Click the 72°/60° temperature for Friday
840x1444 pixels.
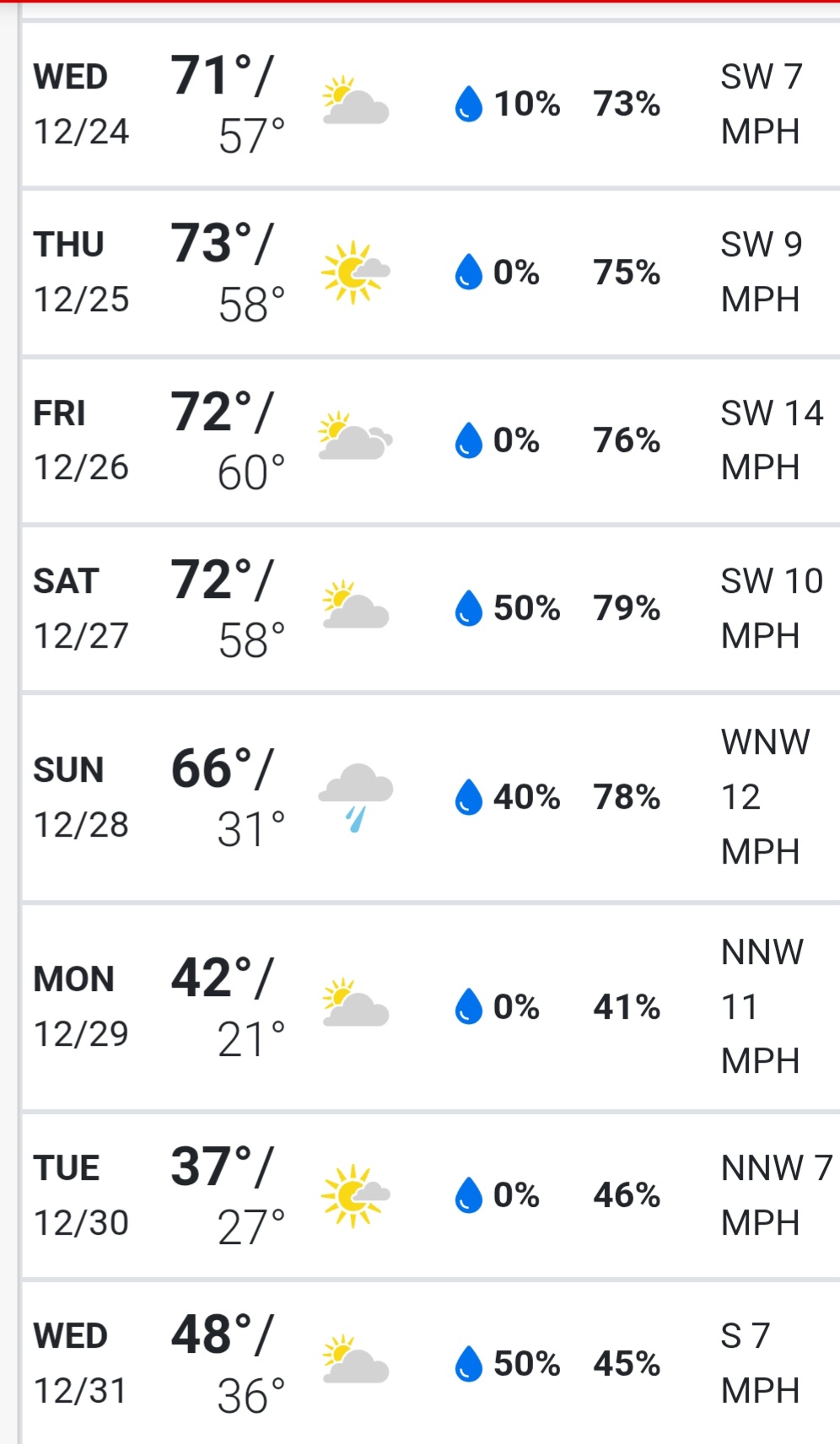228,440
